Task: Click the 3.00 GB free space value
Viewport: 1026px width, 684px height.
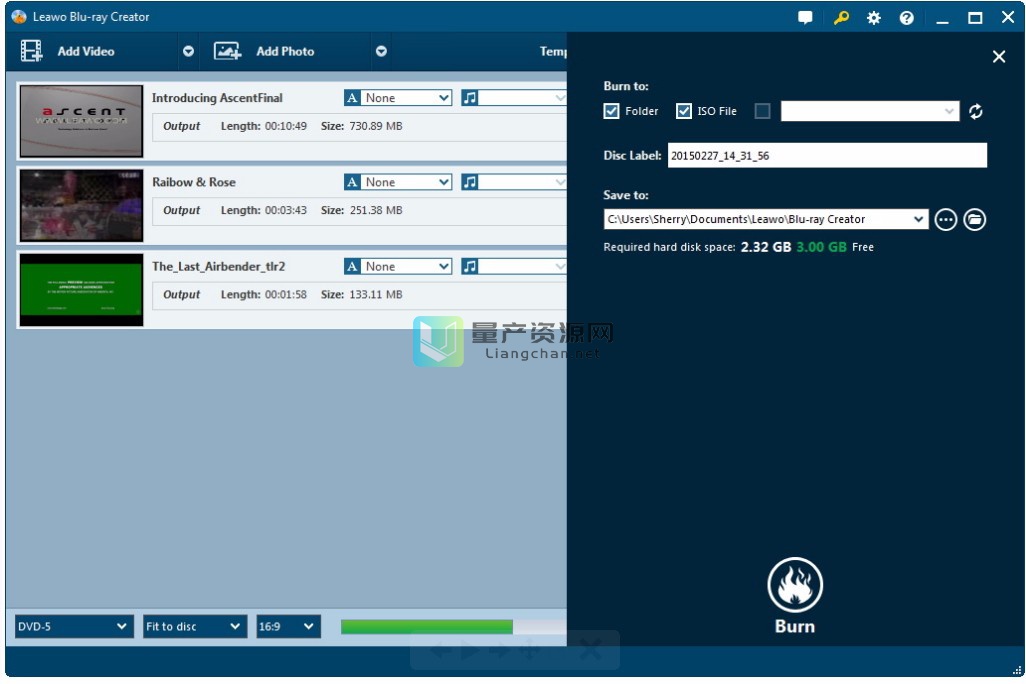Action: [x=821, y=247]
